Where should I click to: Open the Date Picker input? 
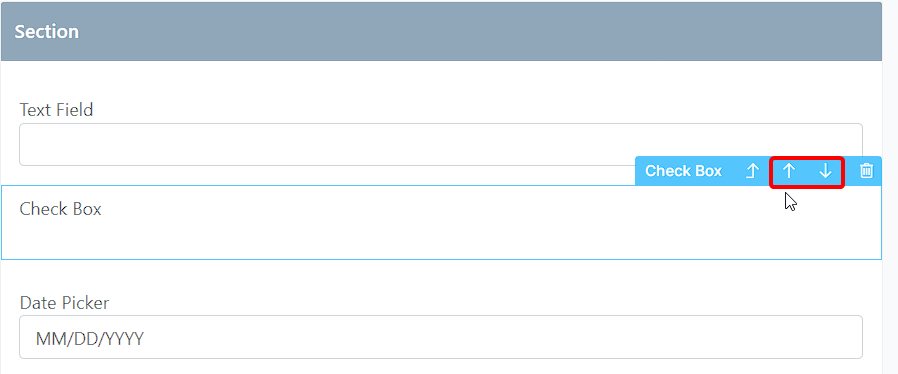tap(440, 337)
